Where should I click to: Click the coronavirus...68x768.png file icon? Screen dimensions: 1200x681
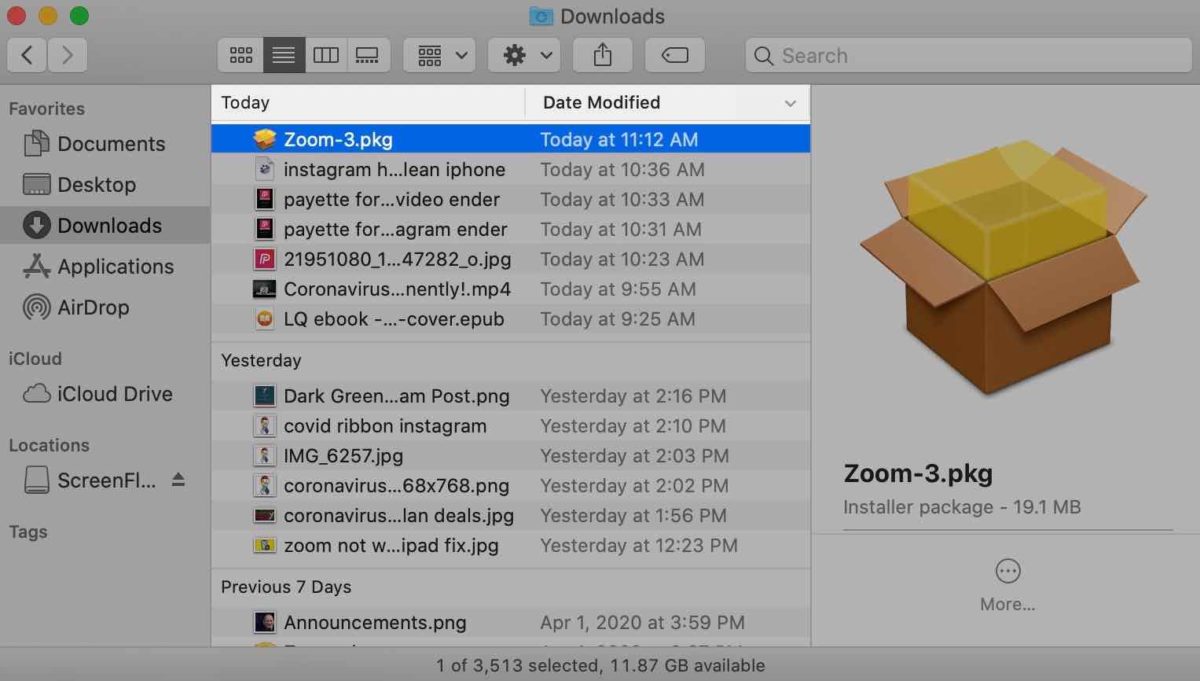tap(264, 486)
